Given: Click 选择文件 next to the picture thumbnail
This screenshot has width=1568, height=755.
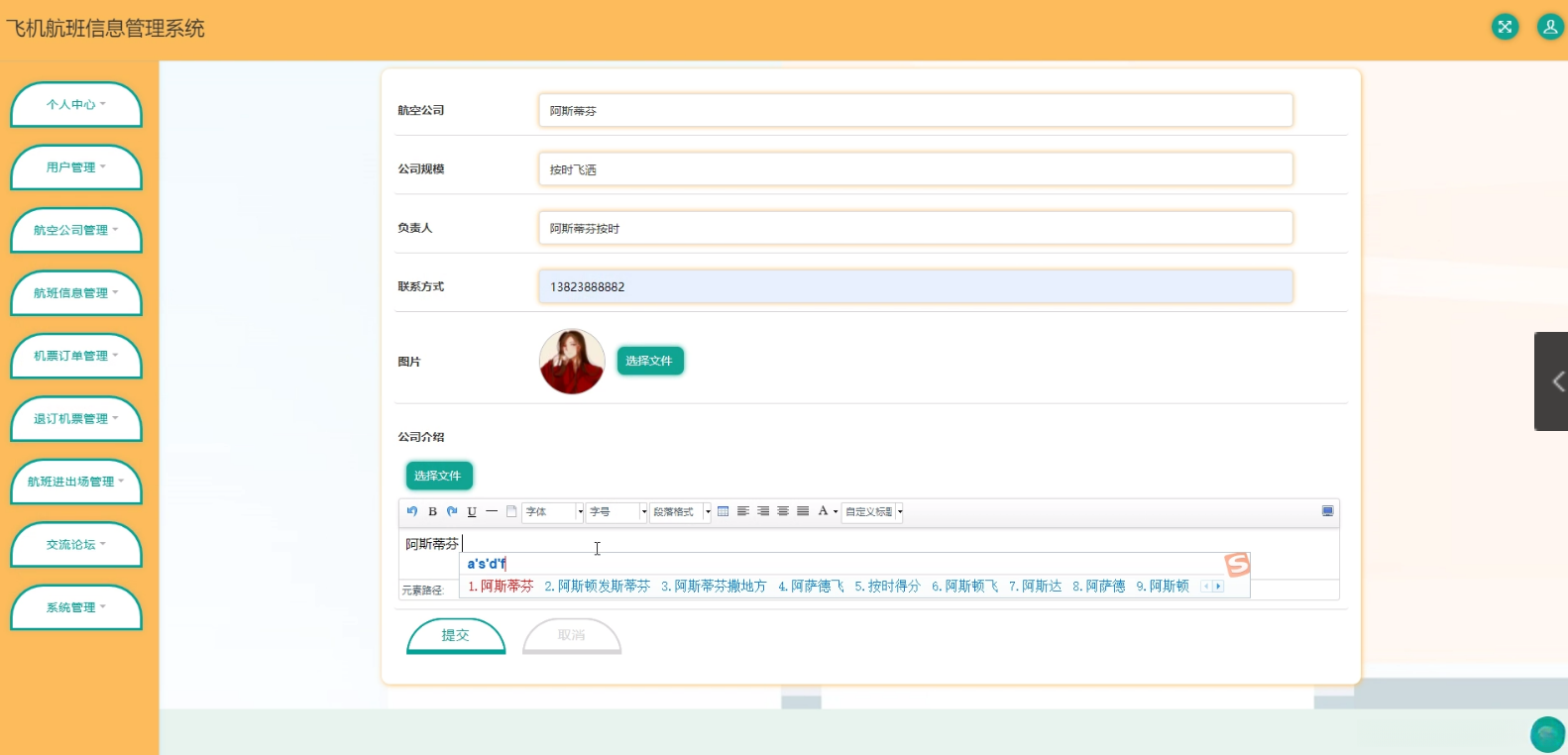Looking at the screenshot, I should click(650, 361).
